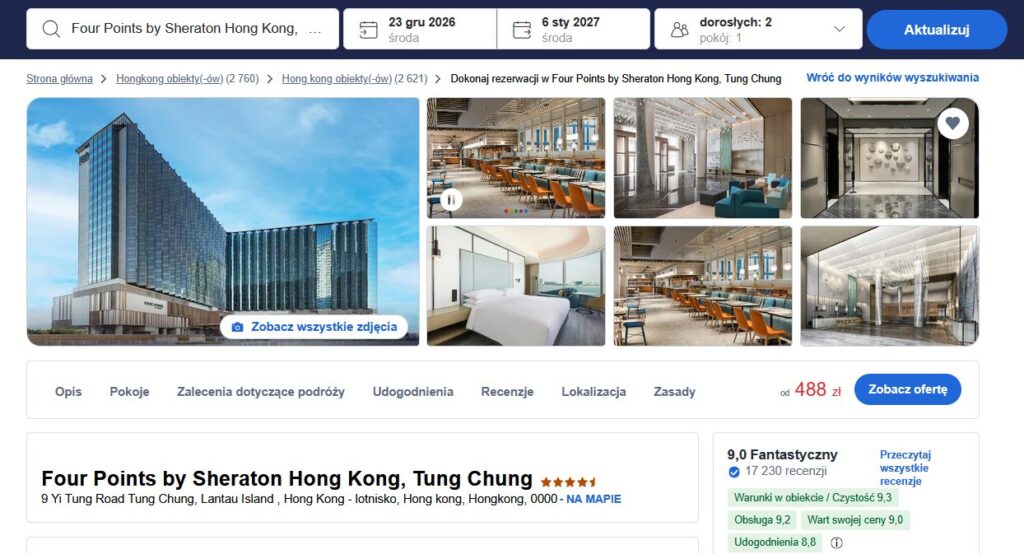This screenshot has width=1024, height=554.
Task: Open check-in calendar icon for 23 gru 2026
Action: (x=368, y=29)
